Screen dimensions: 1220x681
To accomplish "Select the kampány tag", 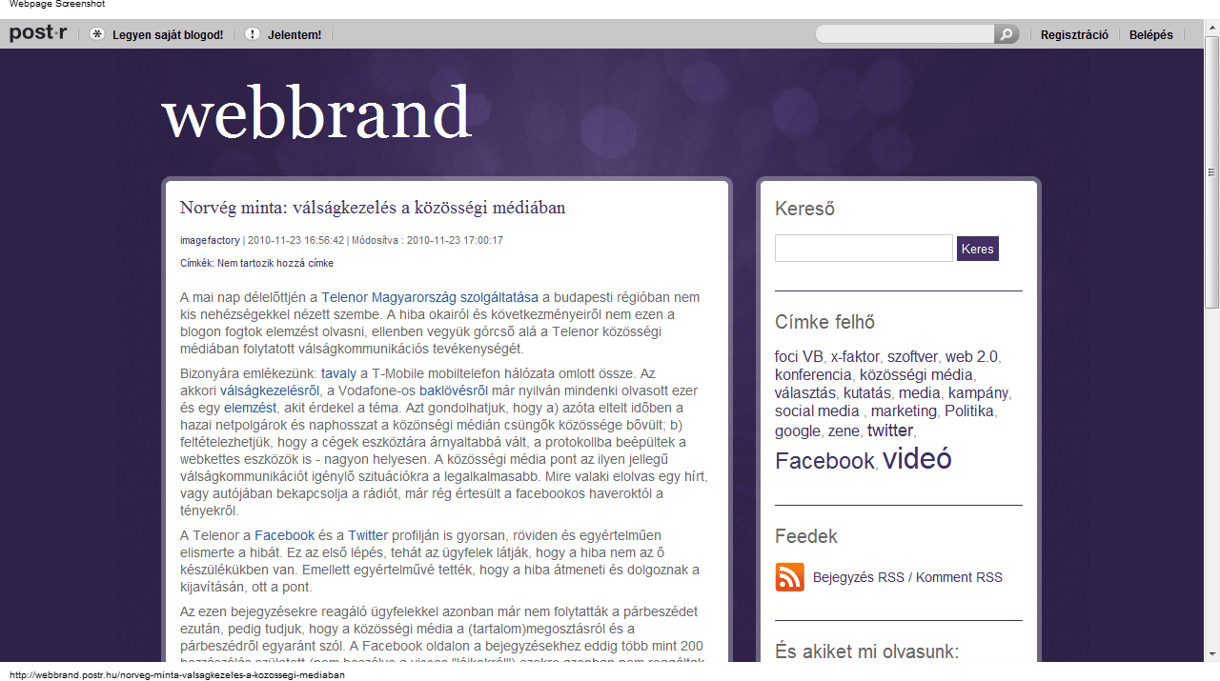I will point(978,392).
